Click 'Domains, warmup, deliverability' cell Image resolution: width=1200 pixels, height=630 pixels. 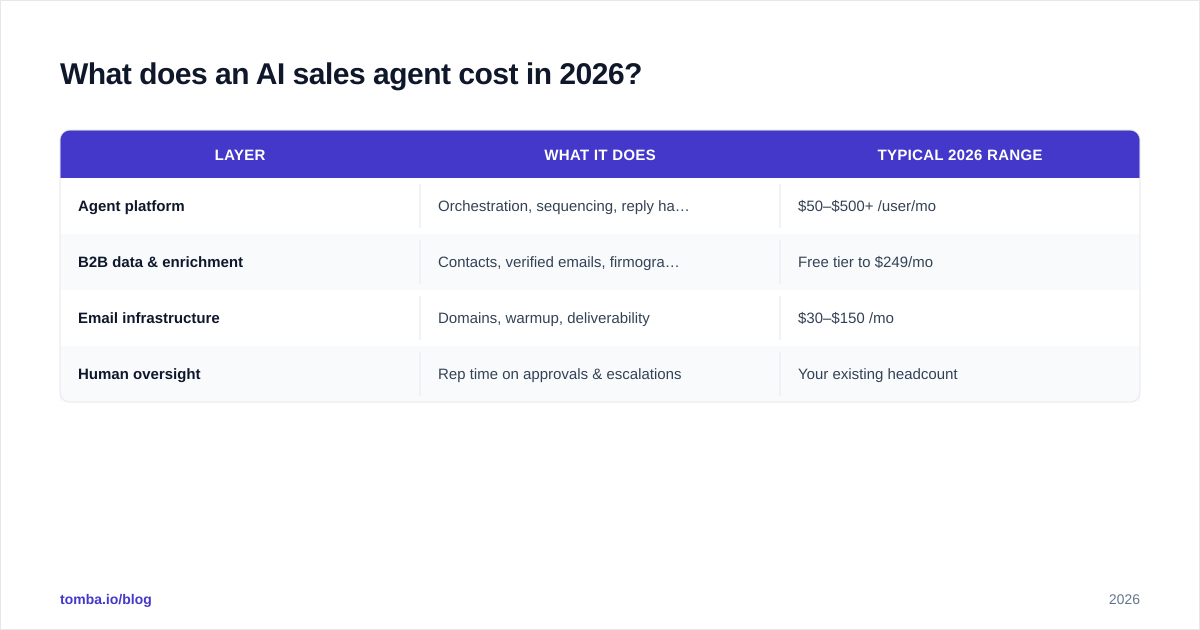[x=600, y=318]
